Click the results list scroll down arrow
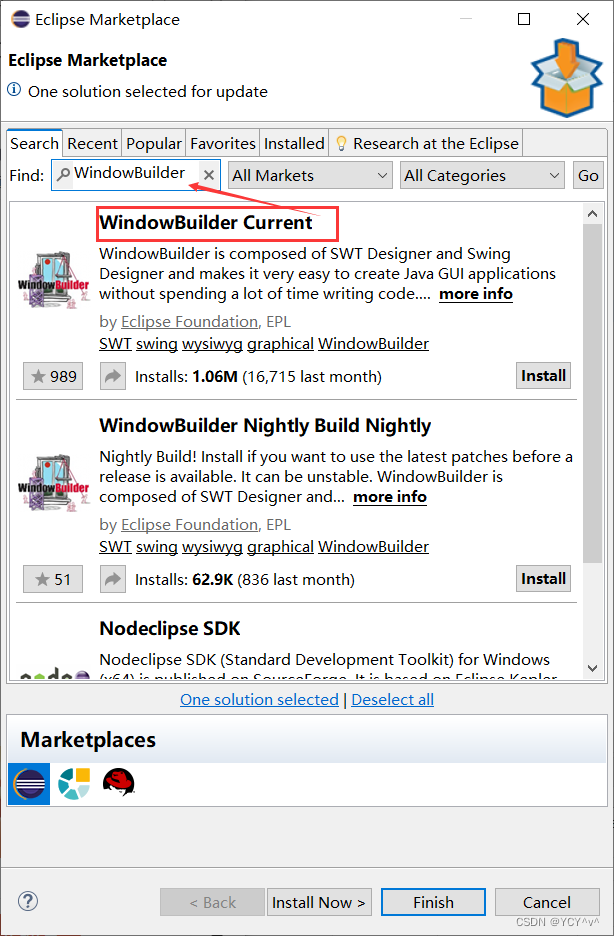Screen dimensions: 614x936 tap(593, 668)
